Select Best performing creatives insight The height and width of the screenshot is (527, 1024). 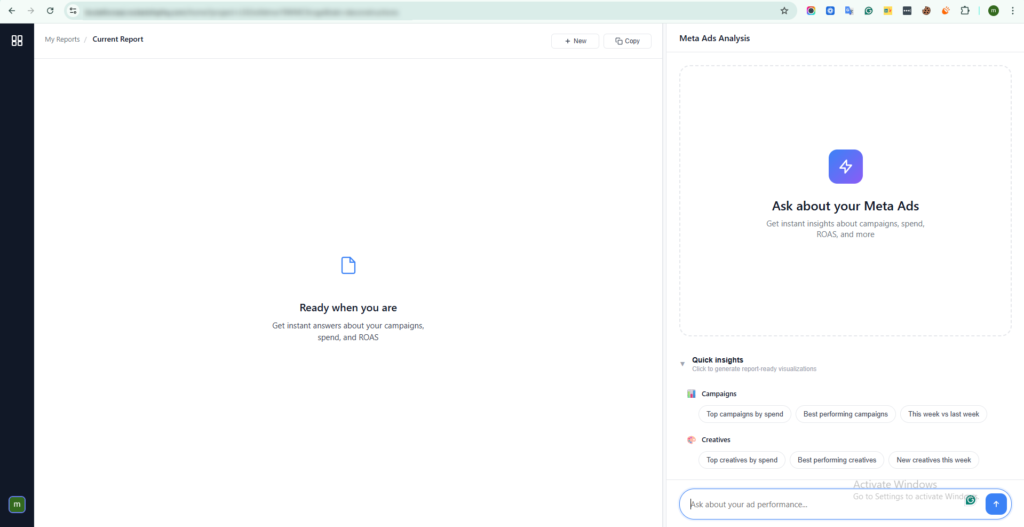click(x=836, y=460)
